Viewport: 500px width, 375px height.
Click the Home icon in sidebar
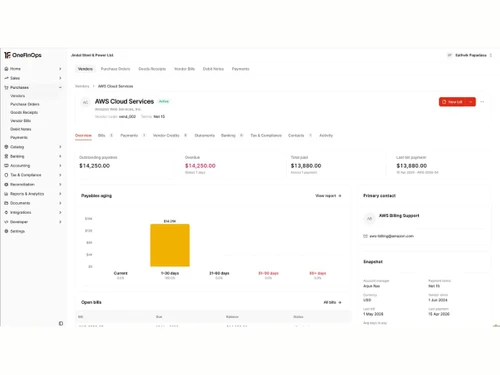pos(6,69)
